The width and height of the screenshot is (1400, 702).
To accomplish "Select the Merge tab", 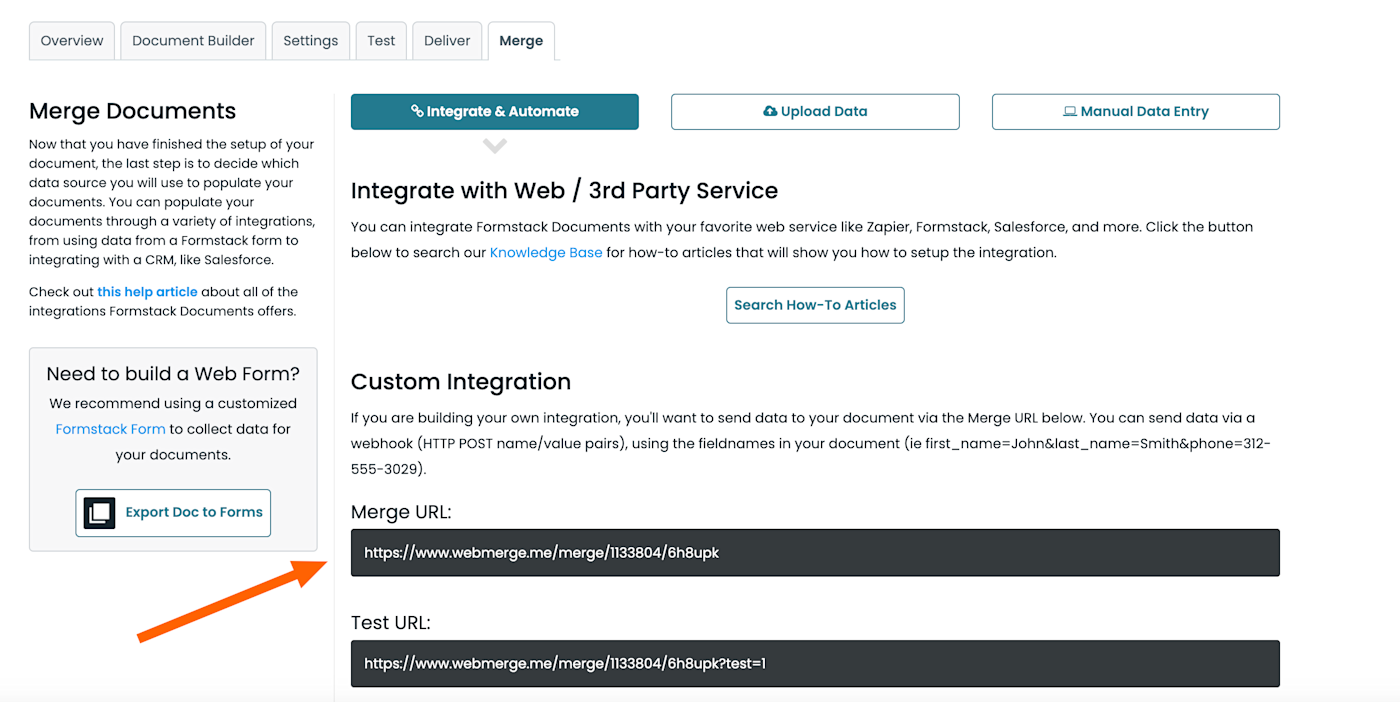I will coord(521,41).
